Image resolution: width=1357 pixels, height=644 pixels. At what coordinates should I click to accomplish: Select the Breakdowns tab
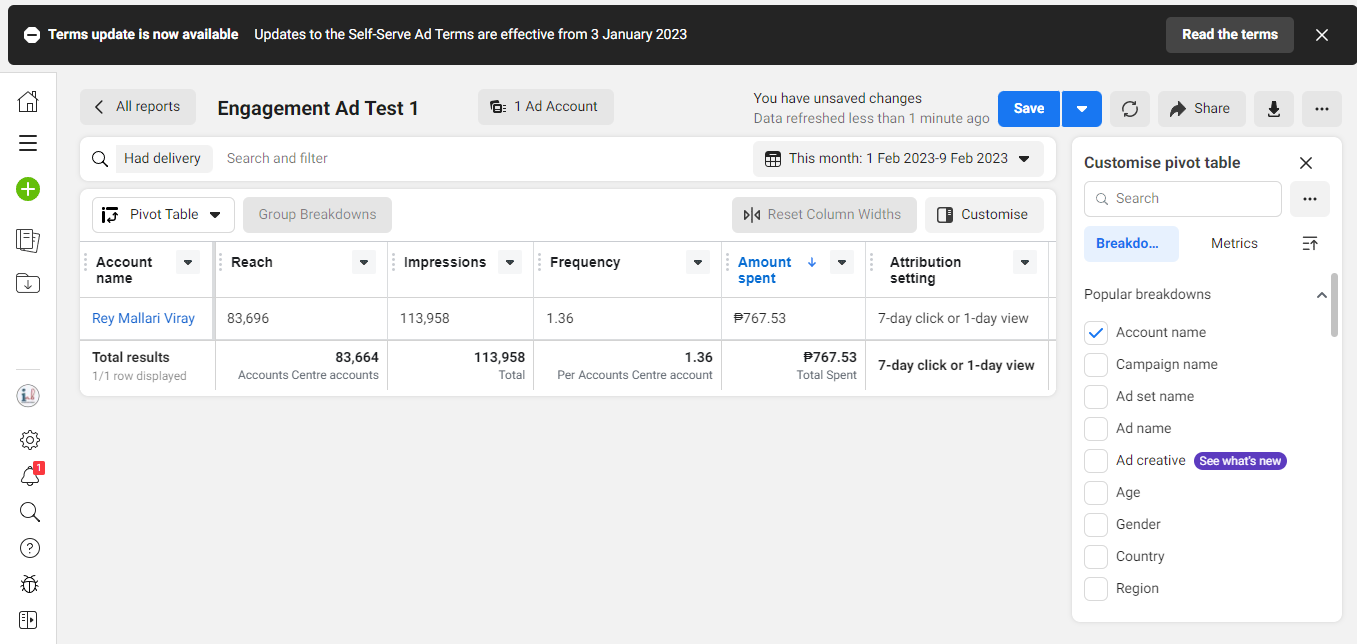(1131, 243)
